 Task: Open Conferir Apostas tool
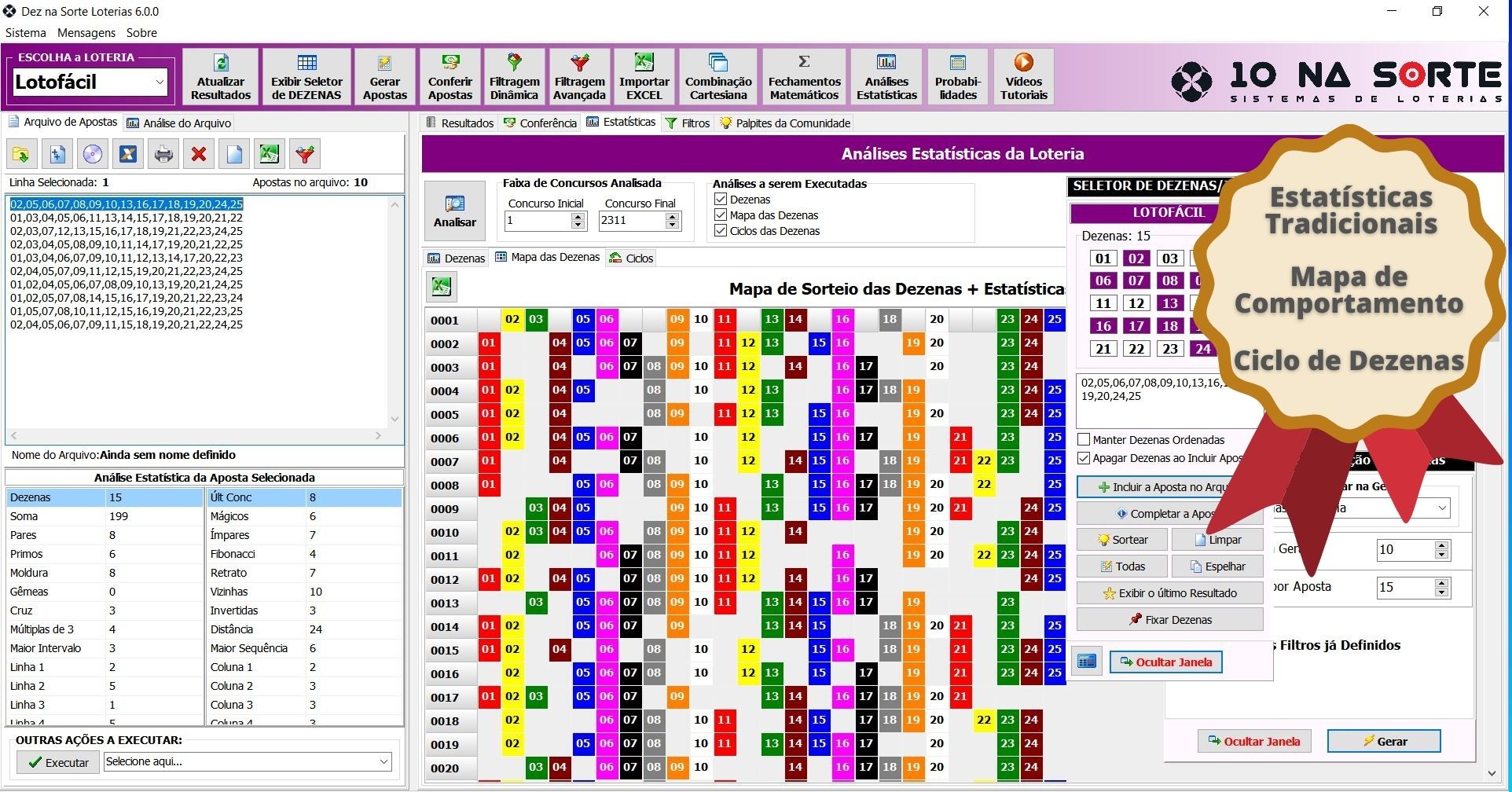(450, 77)
